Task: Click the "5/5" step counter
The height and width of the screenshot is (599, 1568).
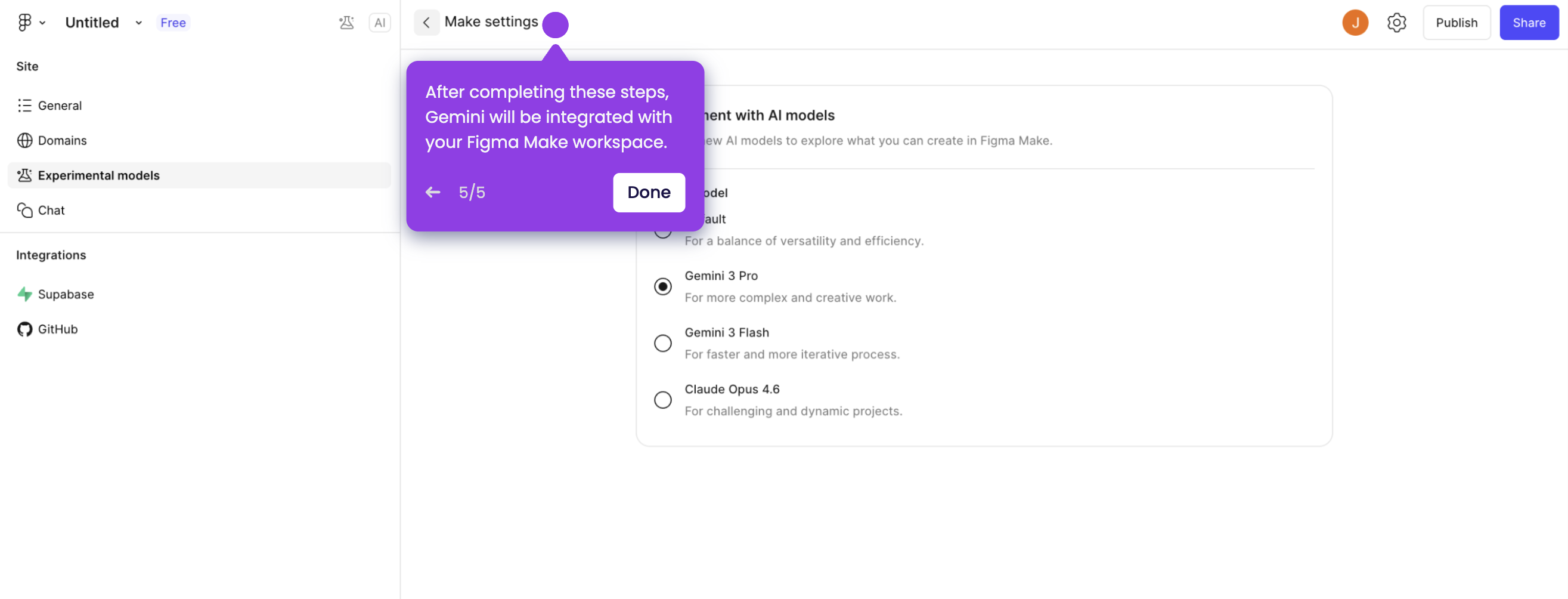Action: (x=472, y=193)
